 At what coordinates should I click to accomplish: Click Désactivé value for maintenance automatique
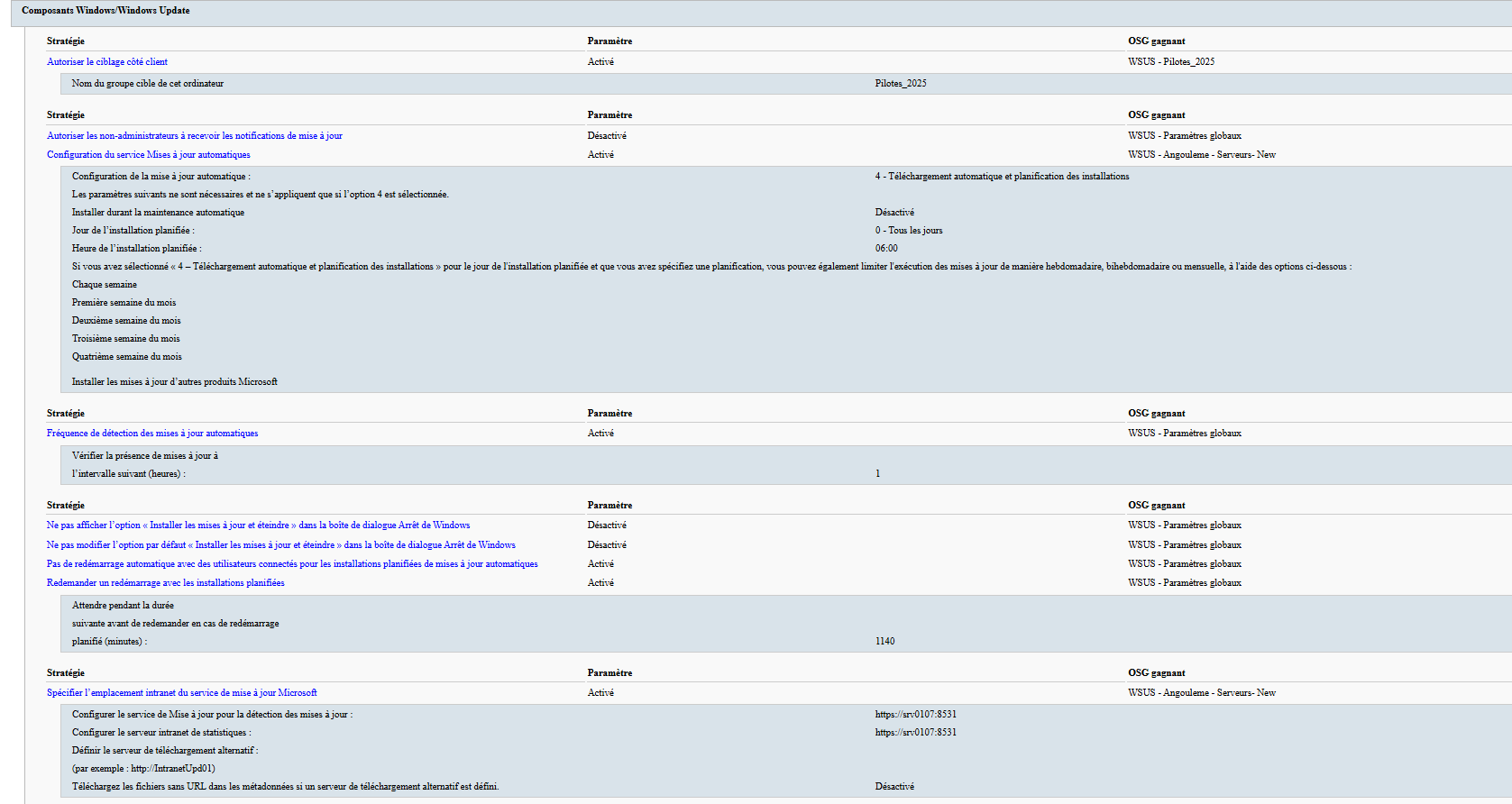[894, 213]
